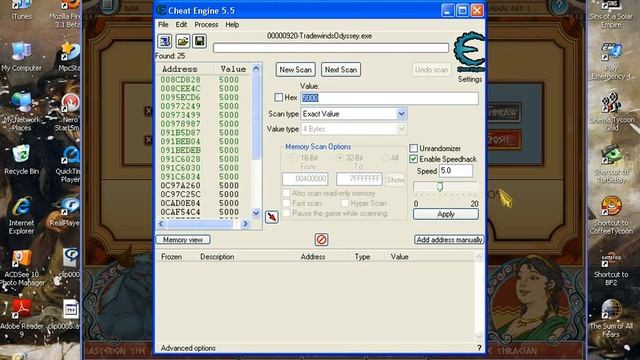Screen dimensions: 640x360
Task: Open Sins of a Solar Empire icon
Action: (x=611, y=13)
